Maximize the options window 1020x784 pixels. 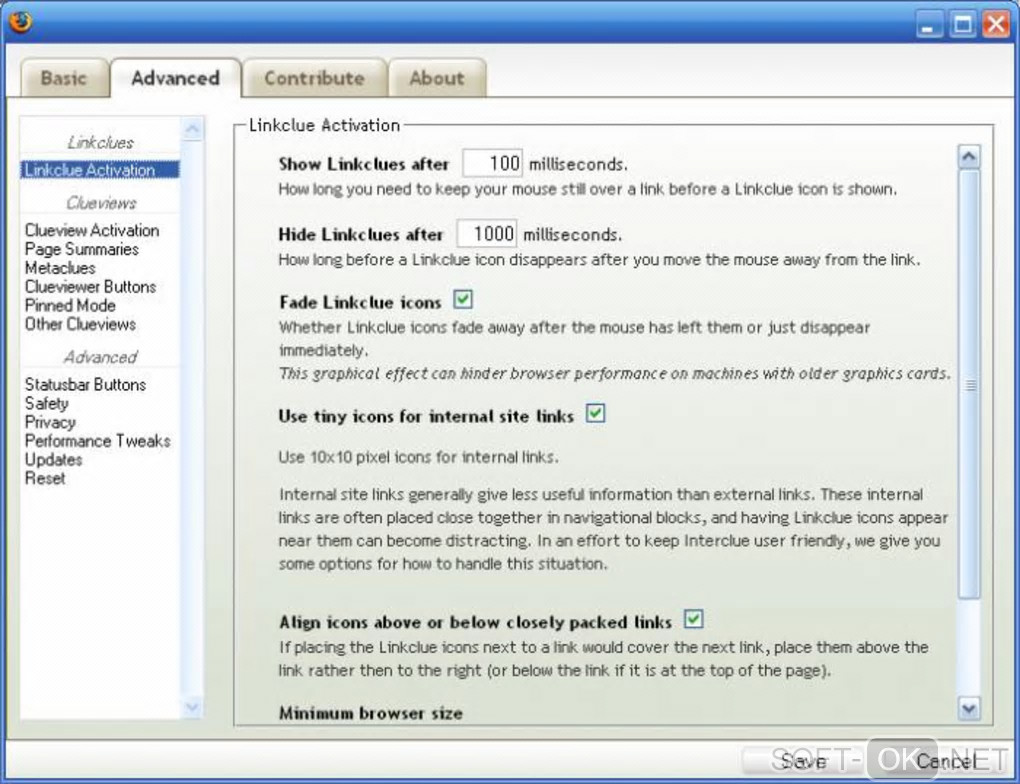(x=963, y=25)
